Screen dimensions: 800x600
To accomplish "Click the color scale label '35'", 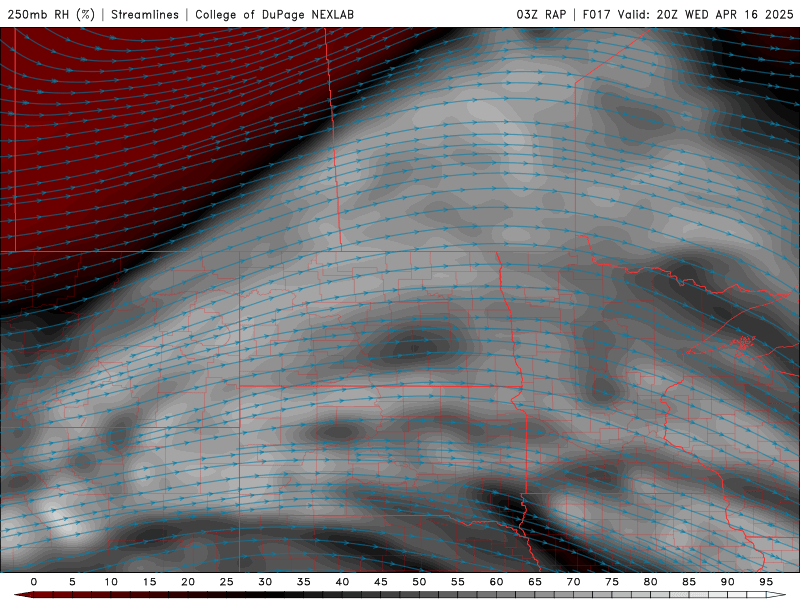I will pos(304,582).
